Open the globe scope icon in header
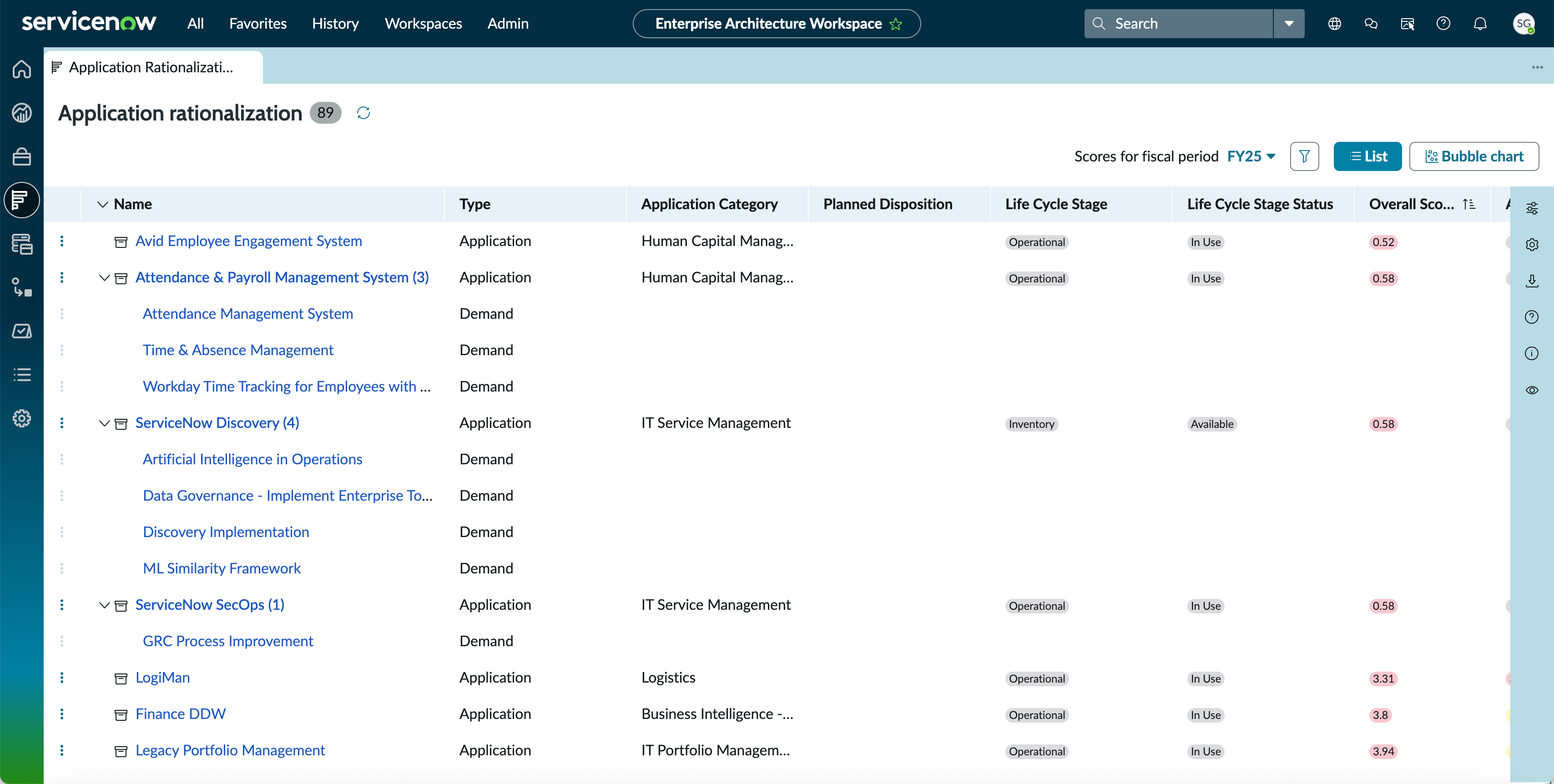The width and height of the screenshot is (1554, 784). pos(1334,24)
